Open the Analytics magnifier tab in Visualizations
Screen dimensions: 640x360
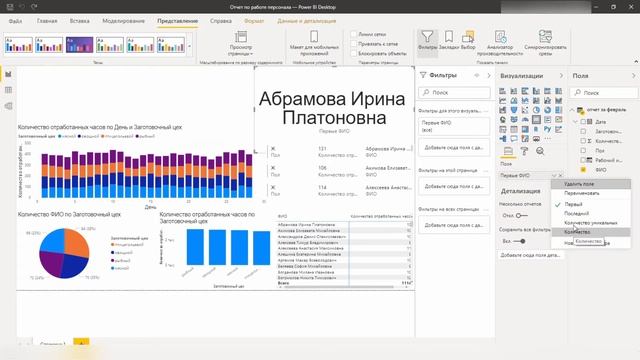[x=540, y=151]
